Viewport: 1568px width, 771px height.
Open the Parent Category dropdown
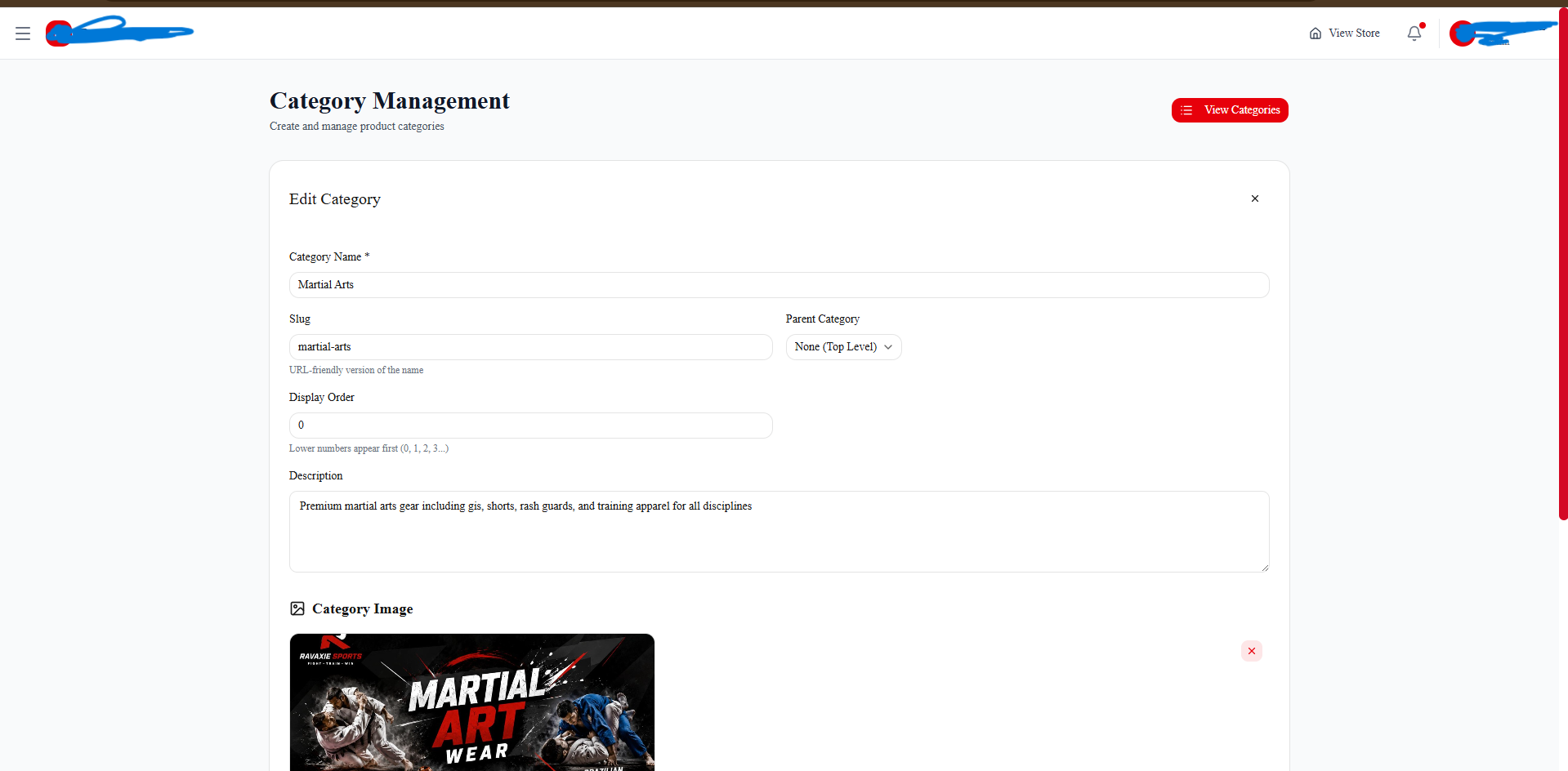coord(843,347)
